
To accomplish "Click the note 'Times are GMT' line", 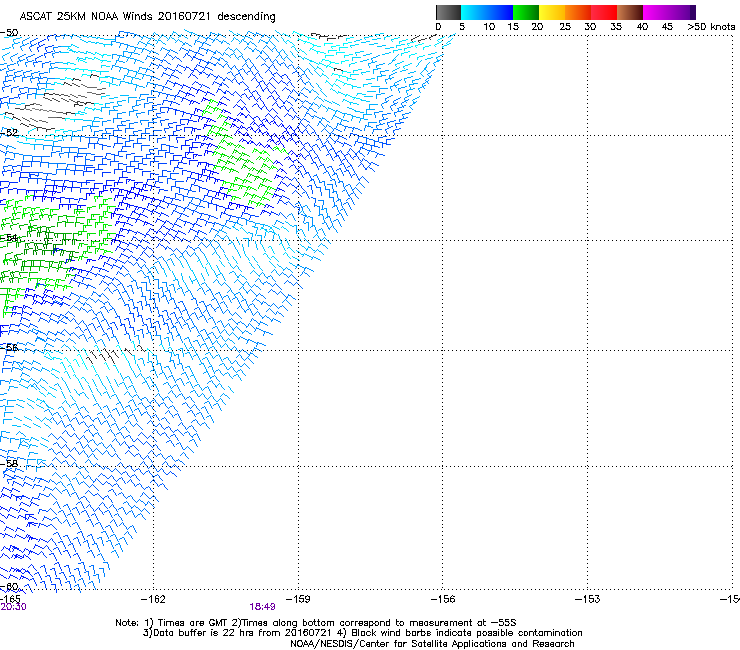I will (x=316, y=623).
